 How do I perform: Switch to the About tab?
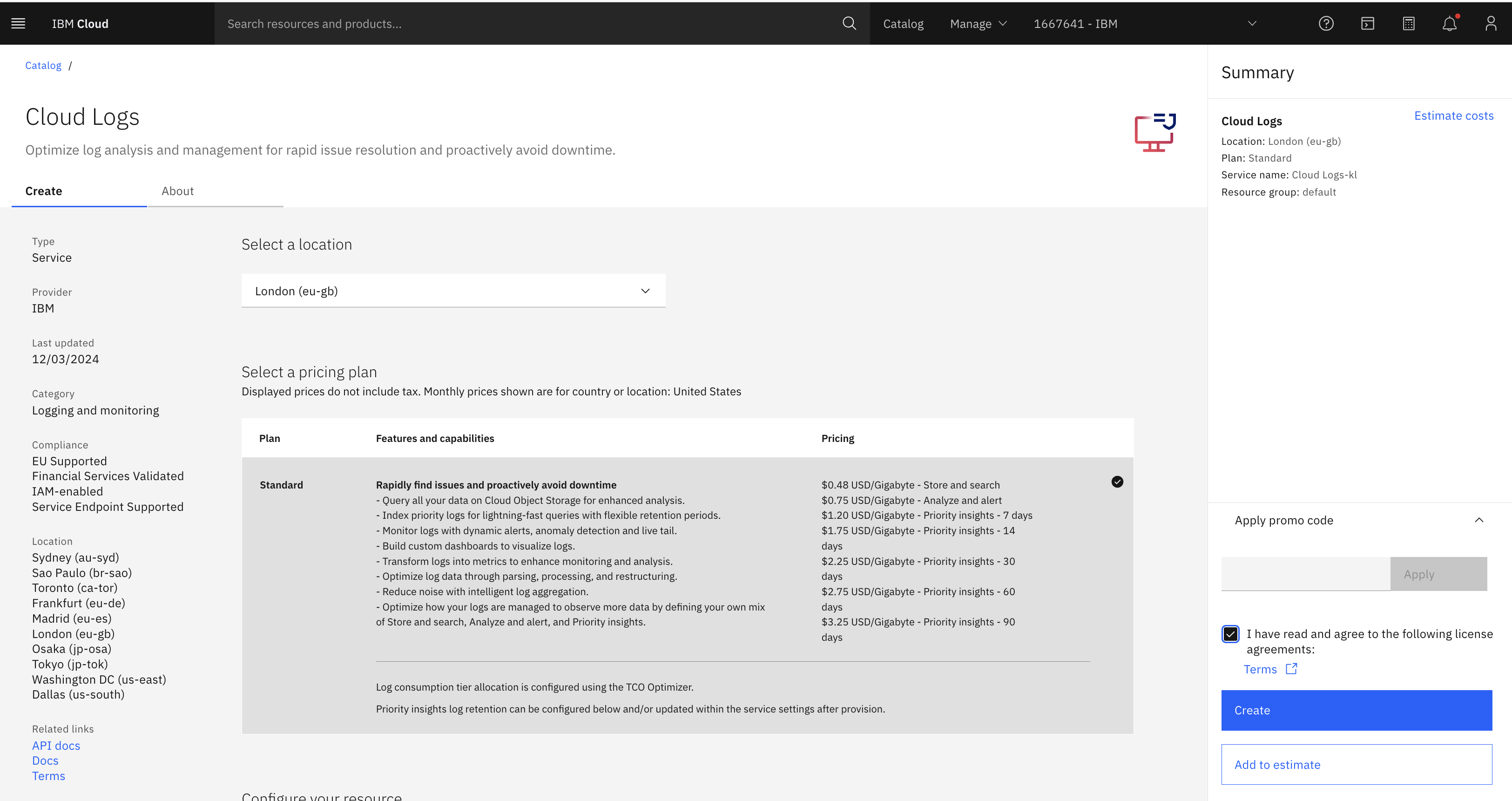point(177,191)
